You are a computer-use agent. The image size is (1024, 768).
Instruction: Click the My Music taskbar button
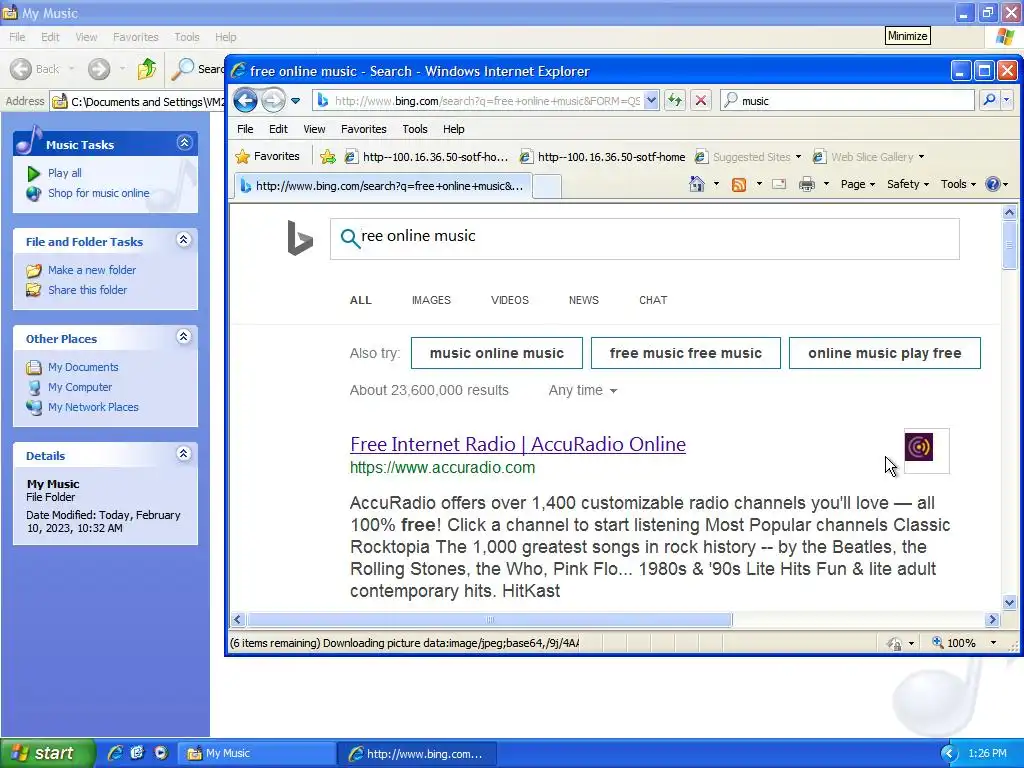pyautogui.click(x=257, y=754)
